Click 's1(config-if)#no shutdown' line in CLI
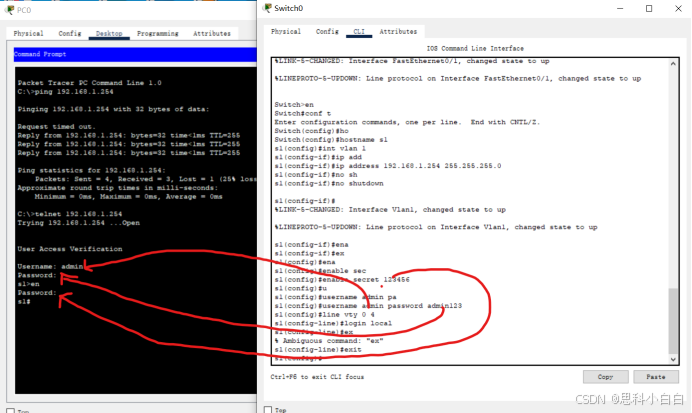This screenshot has height=413, width=692. [x=329, y=184]
